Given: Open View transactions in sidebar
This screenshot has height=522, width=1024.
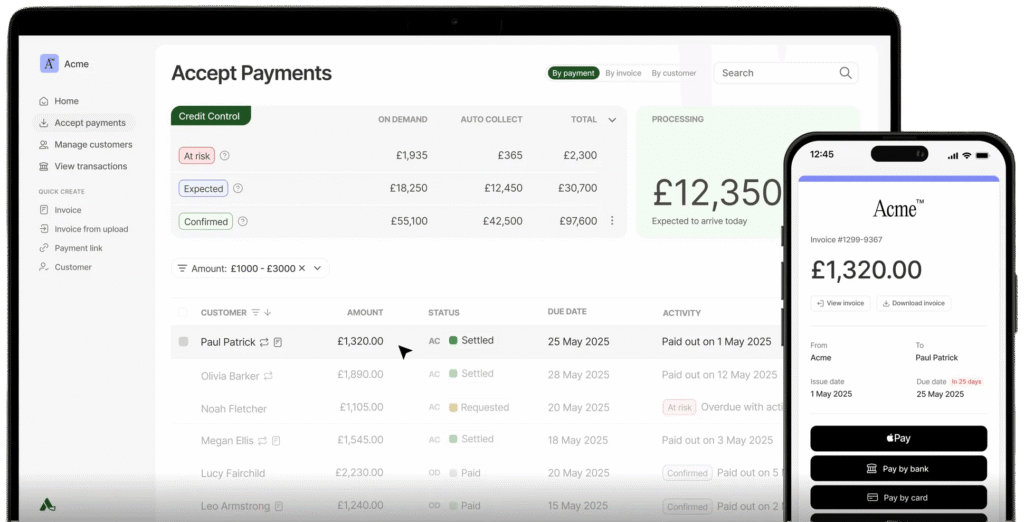Looking at the screenshot, I should coord(90,166).
